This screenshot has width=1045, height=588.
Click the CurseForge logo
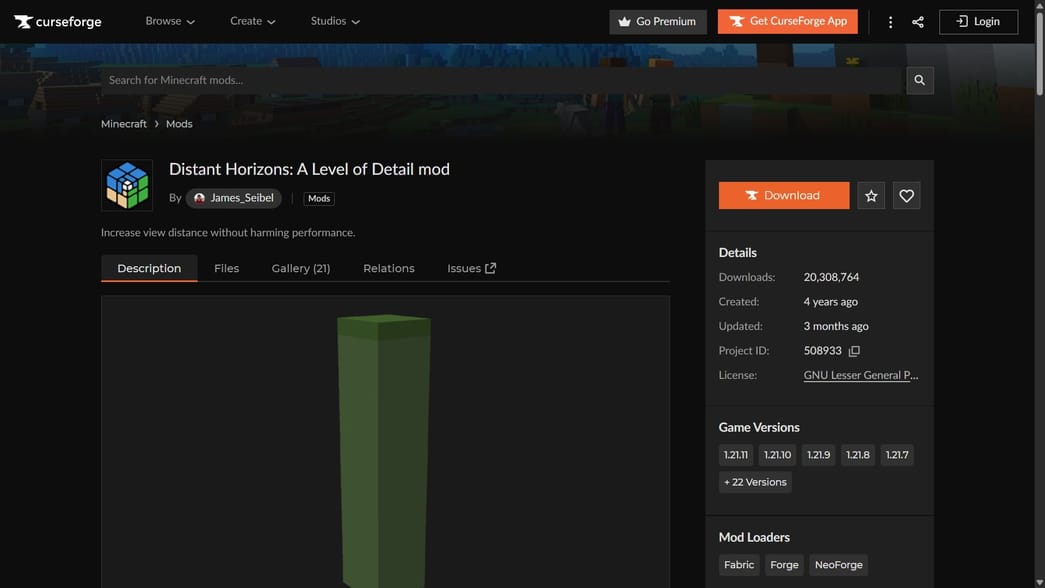coord(57,20)
